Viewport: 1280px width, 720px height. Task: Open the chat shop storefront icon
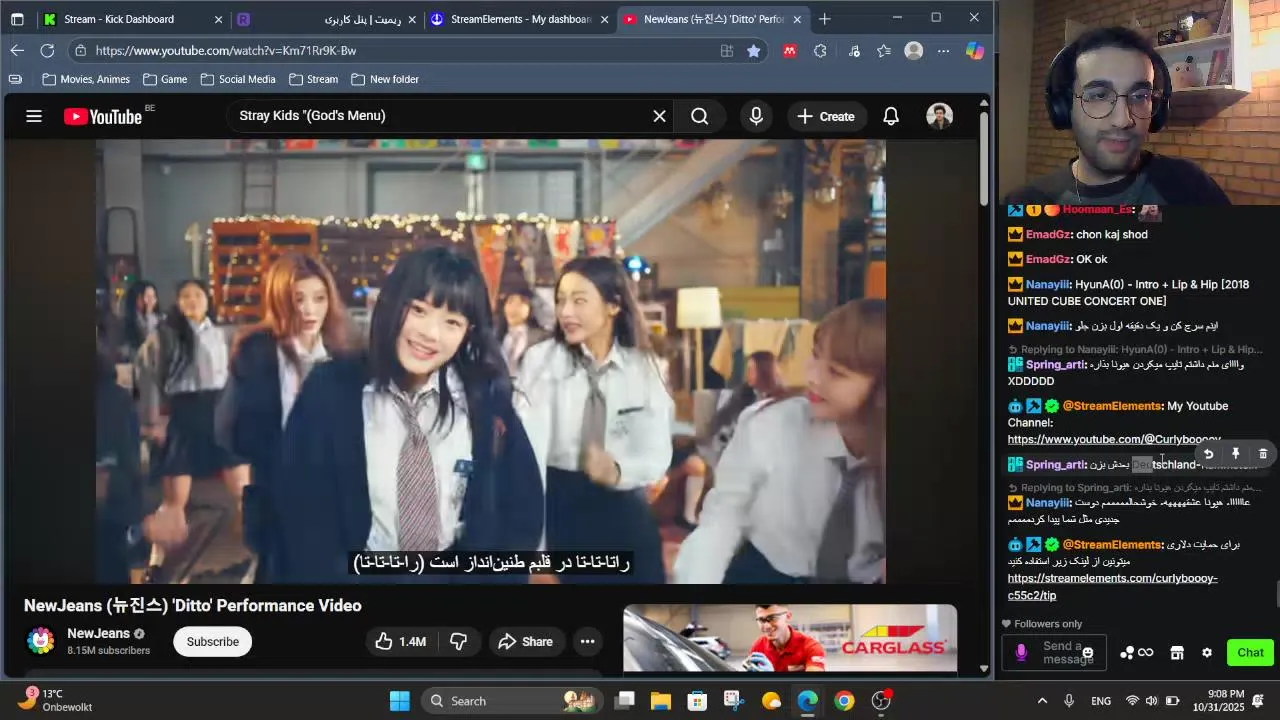[x=1177, y=653]
